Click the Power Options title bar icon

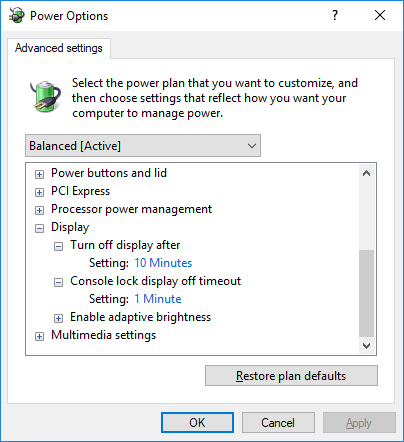coord(16,15)
